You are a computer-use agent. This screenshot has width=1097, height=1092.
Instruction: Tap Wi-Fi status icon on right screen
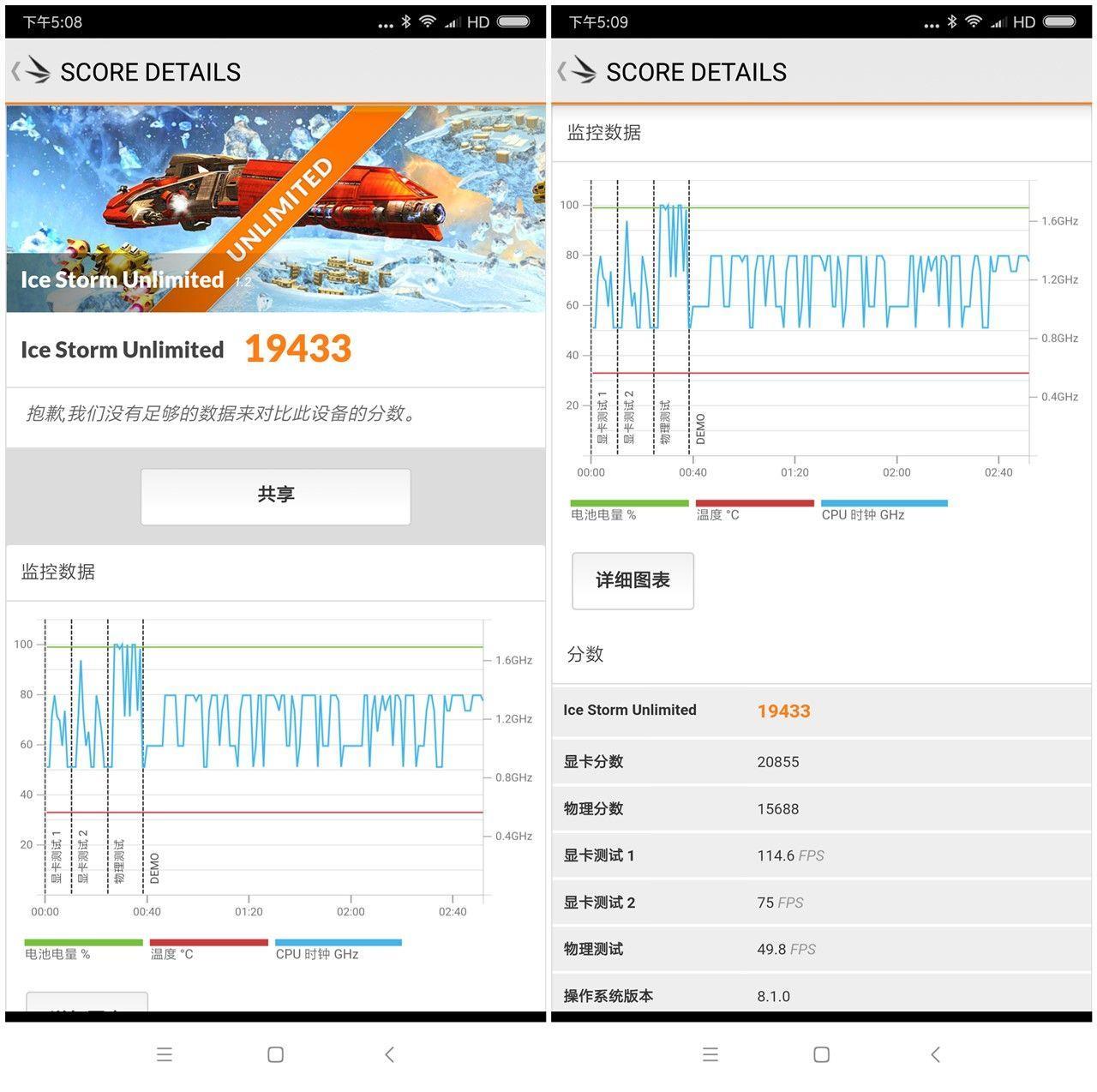(974, 21)
